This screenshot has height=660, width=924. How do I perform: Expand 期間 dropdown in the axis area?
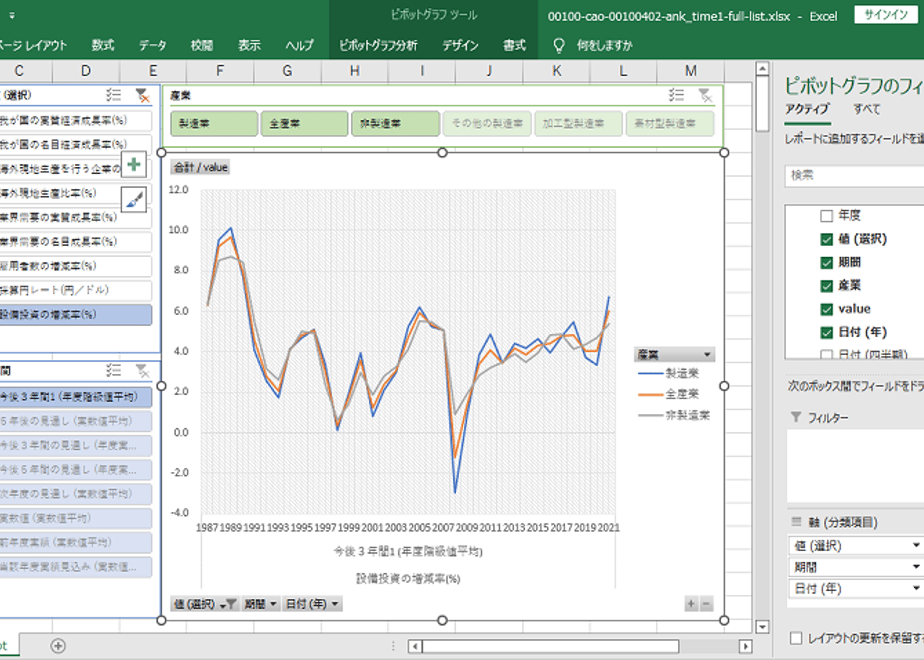[916, 567]
